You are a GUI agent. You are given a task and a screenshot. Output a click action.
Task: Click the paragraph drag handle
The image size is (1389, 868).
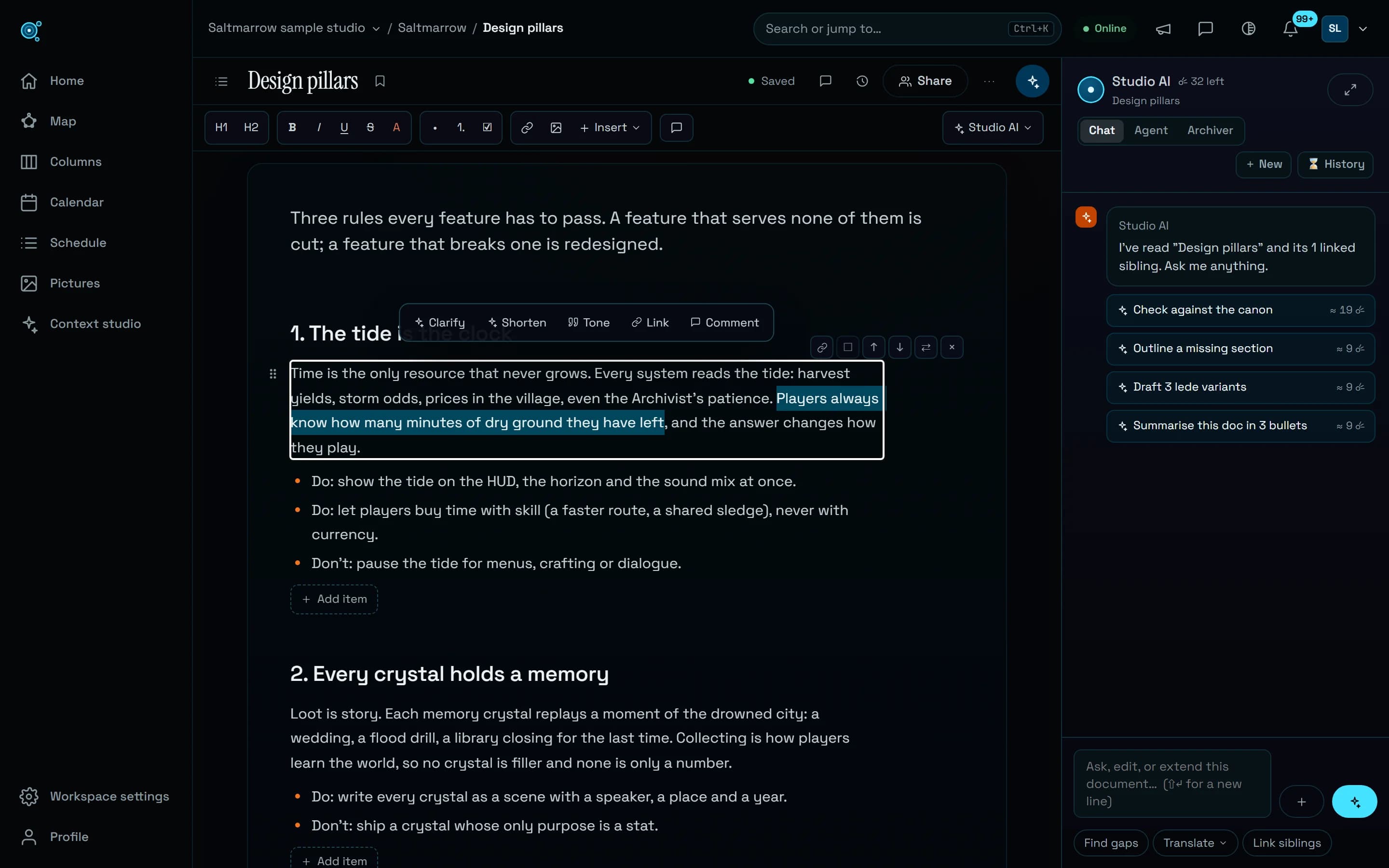tap(272, 374)
